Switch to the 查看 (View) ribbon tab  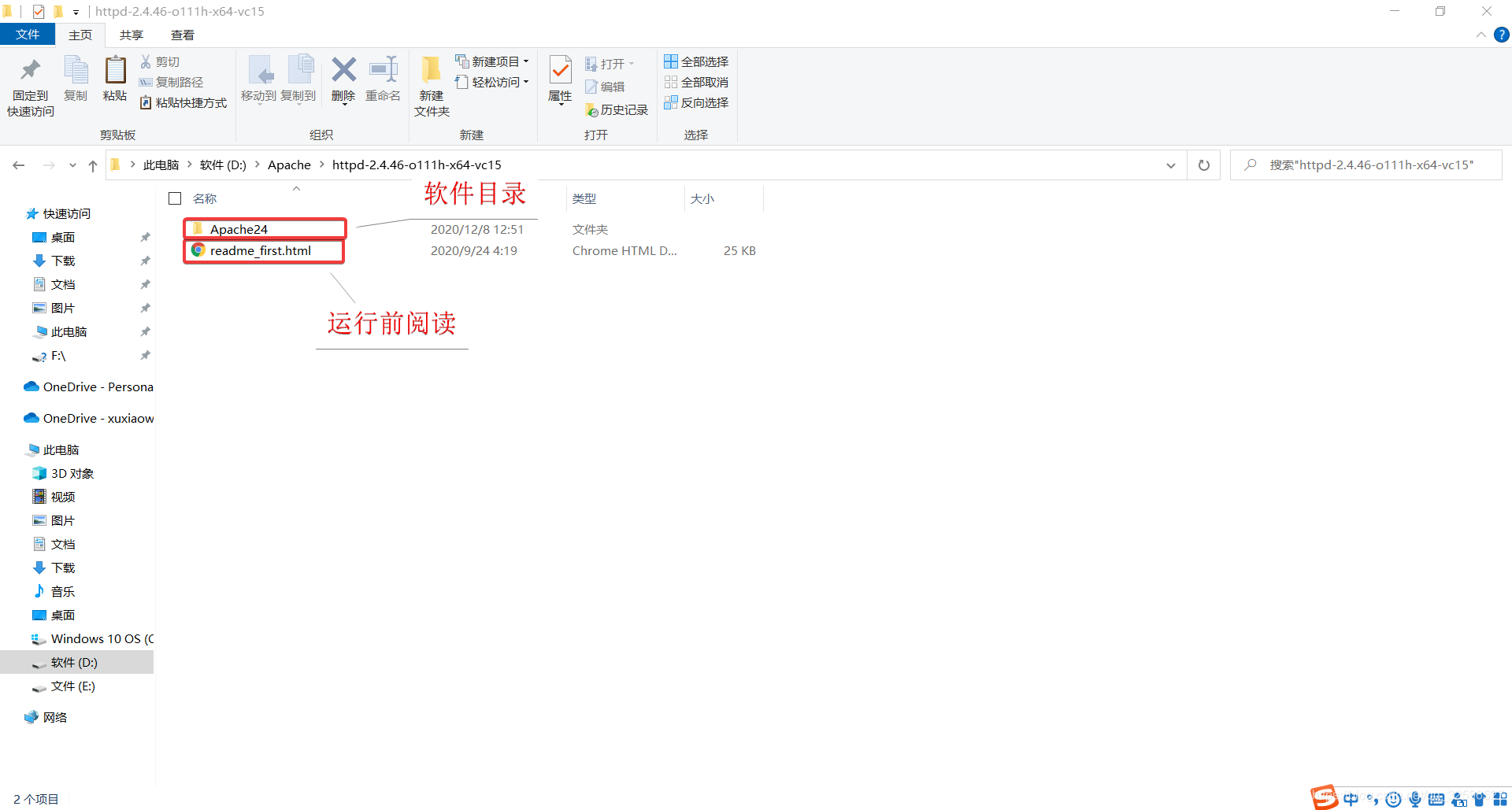click(182, 35)
